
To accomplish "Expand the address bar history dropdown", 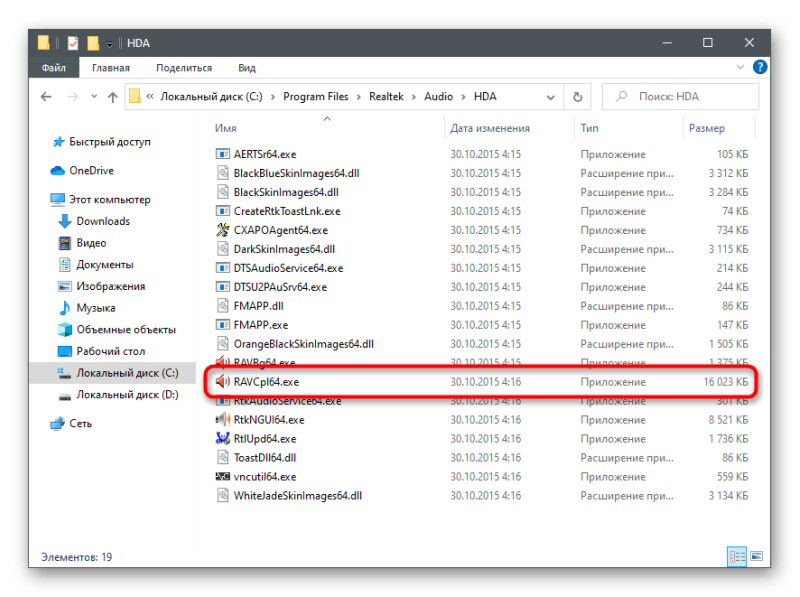I will pos(551,97).
